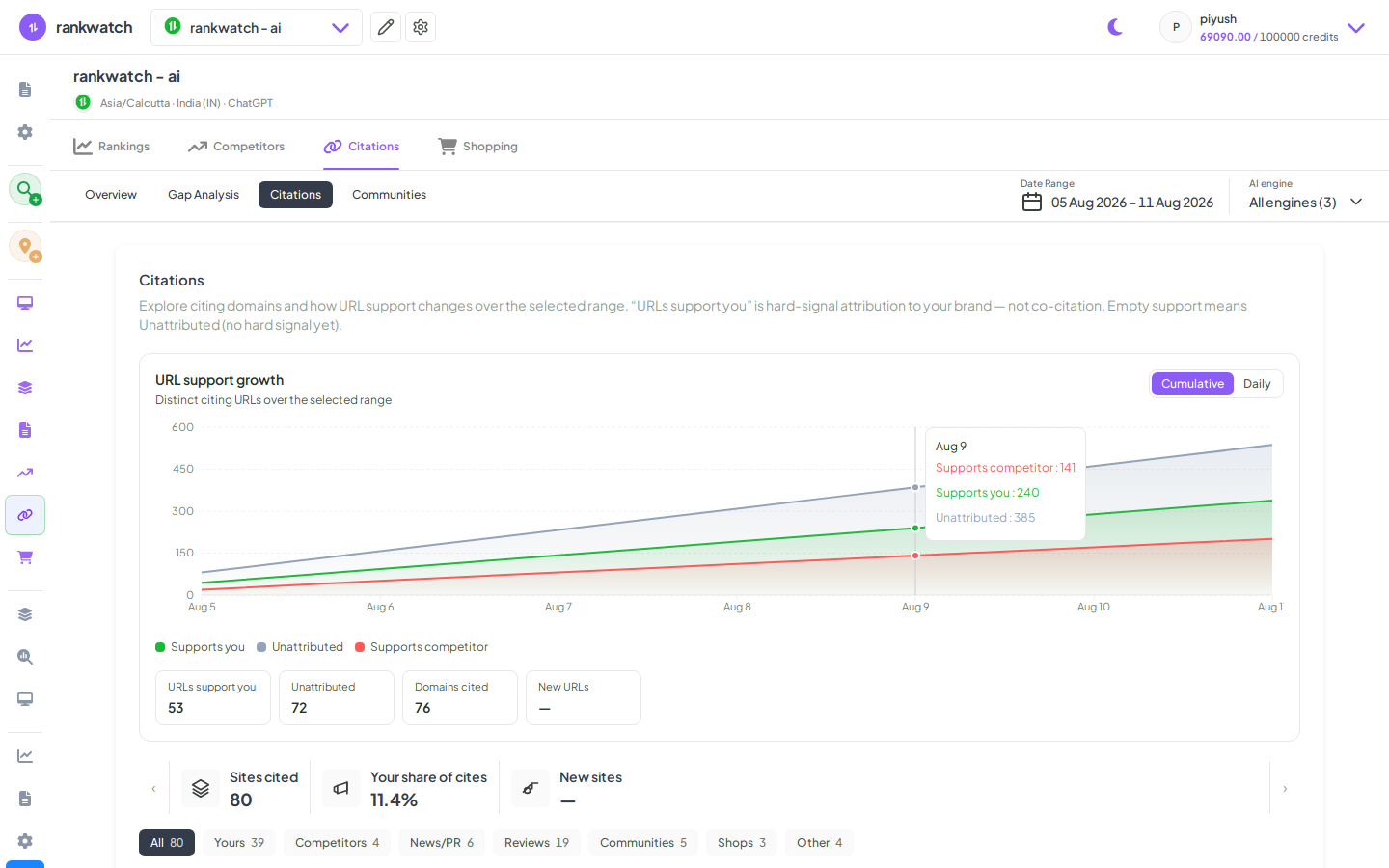Click the Sites cited layers icon
This screenshot has height=868, width=1389.
click(x=200, y=788)
